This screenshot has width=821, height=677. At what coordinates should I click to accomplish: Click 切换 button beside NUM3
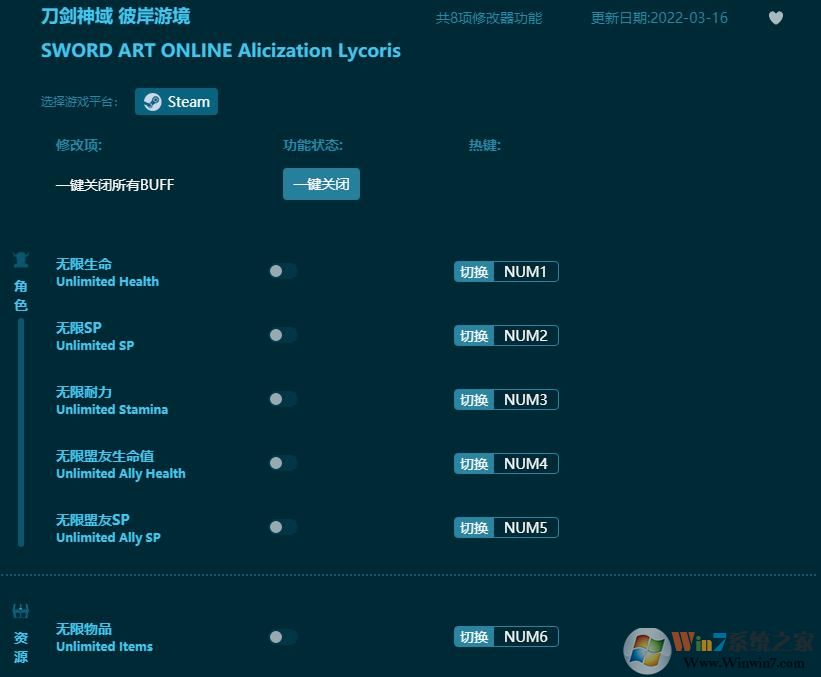click(x=474, y=399)
